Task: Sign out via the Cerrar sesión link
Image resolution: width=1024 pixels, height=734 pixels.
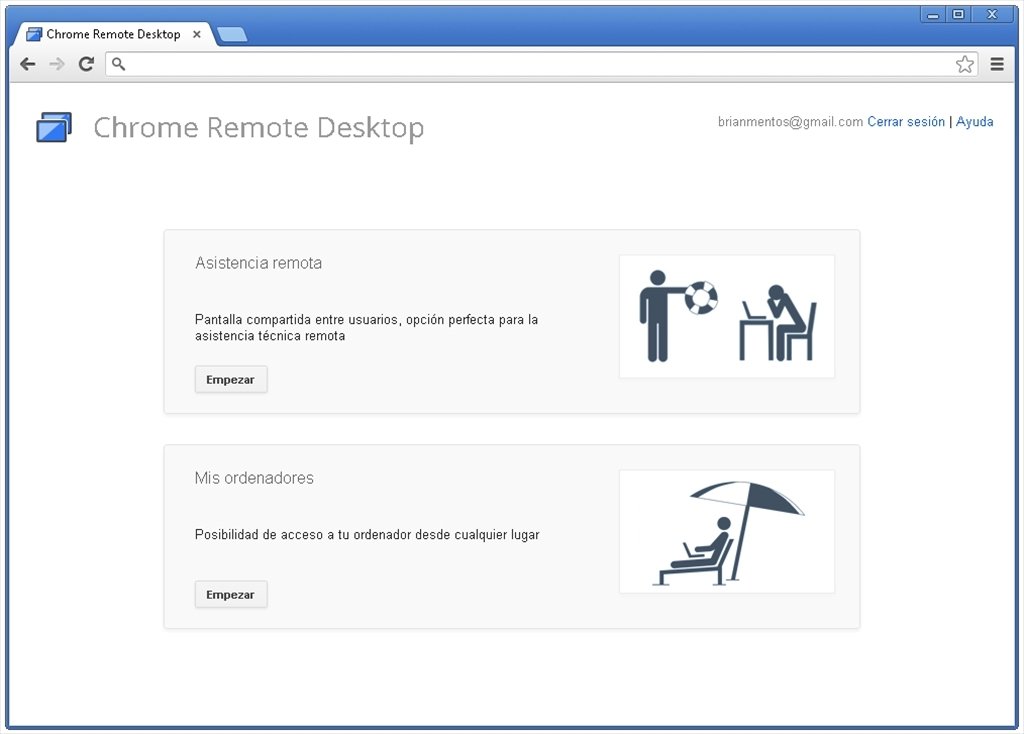Action: point(906,121)
